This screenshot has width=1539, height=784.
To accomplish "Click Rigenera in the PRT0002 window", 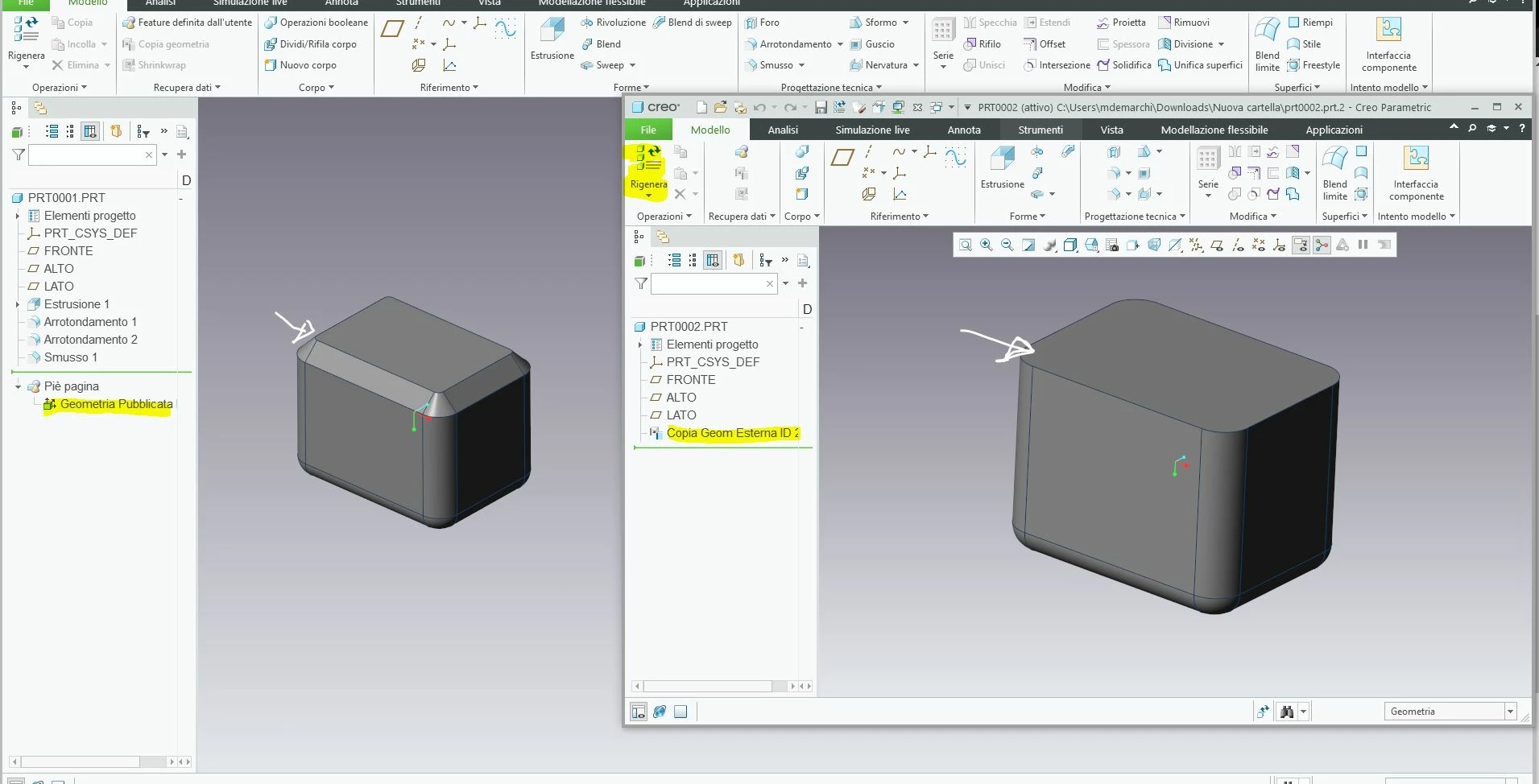I will [x=648, y=171].
